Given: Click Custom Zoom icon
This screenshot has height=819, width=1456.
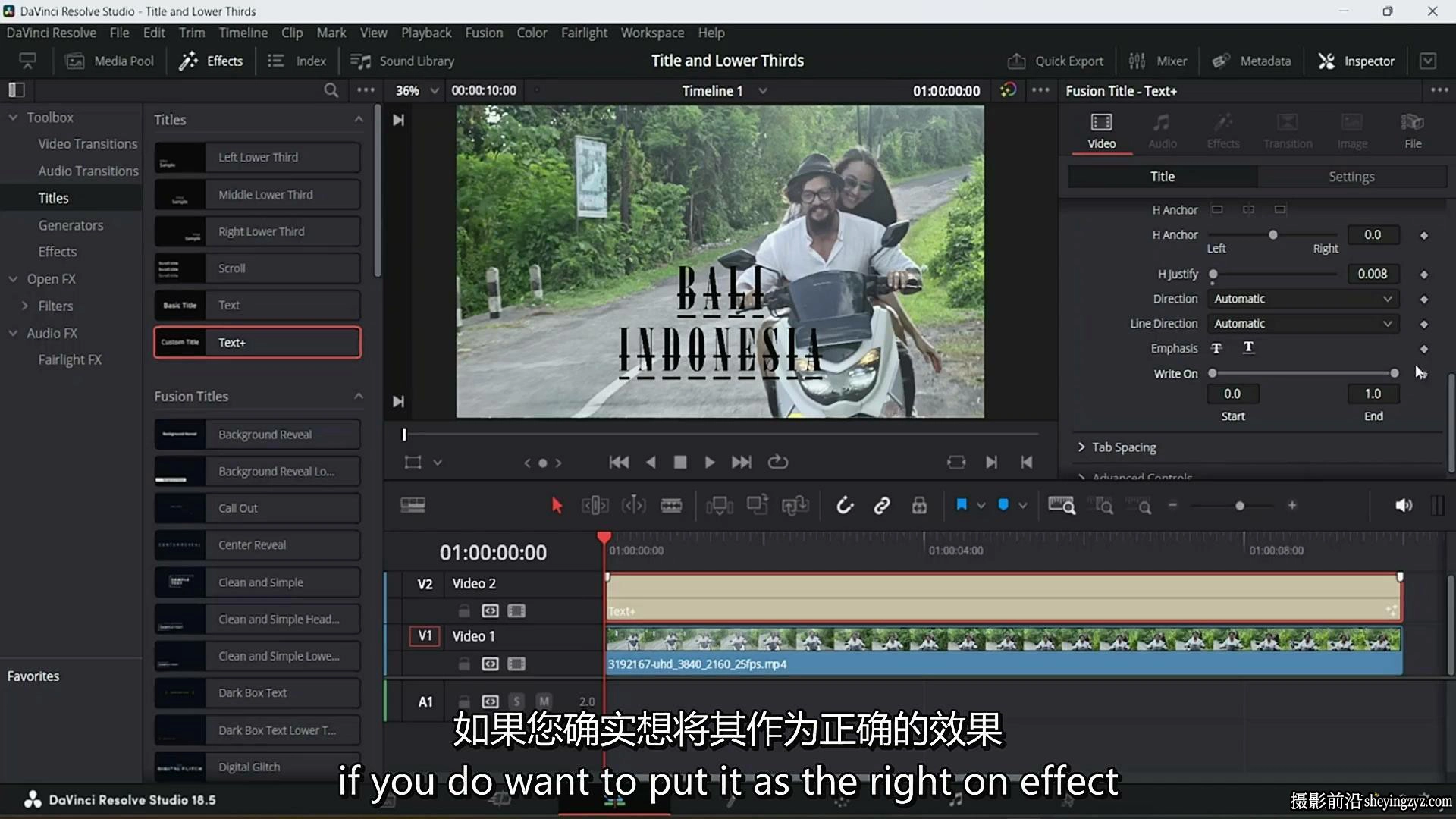Looking at the screenshot, I should [x=1139, y=505].
